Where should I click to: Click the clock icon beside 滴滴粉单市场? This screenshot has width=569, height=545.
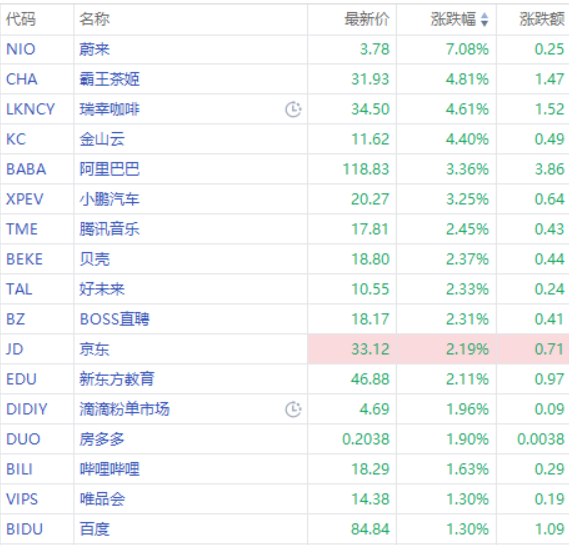(x=293, y=409)
